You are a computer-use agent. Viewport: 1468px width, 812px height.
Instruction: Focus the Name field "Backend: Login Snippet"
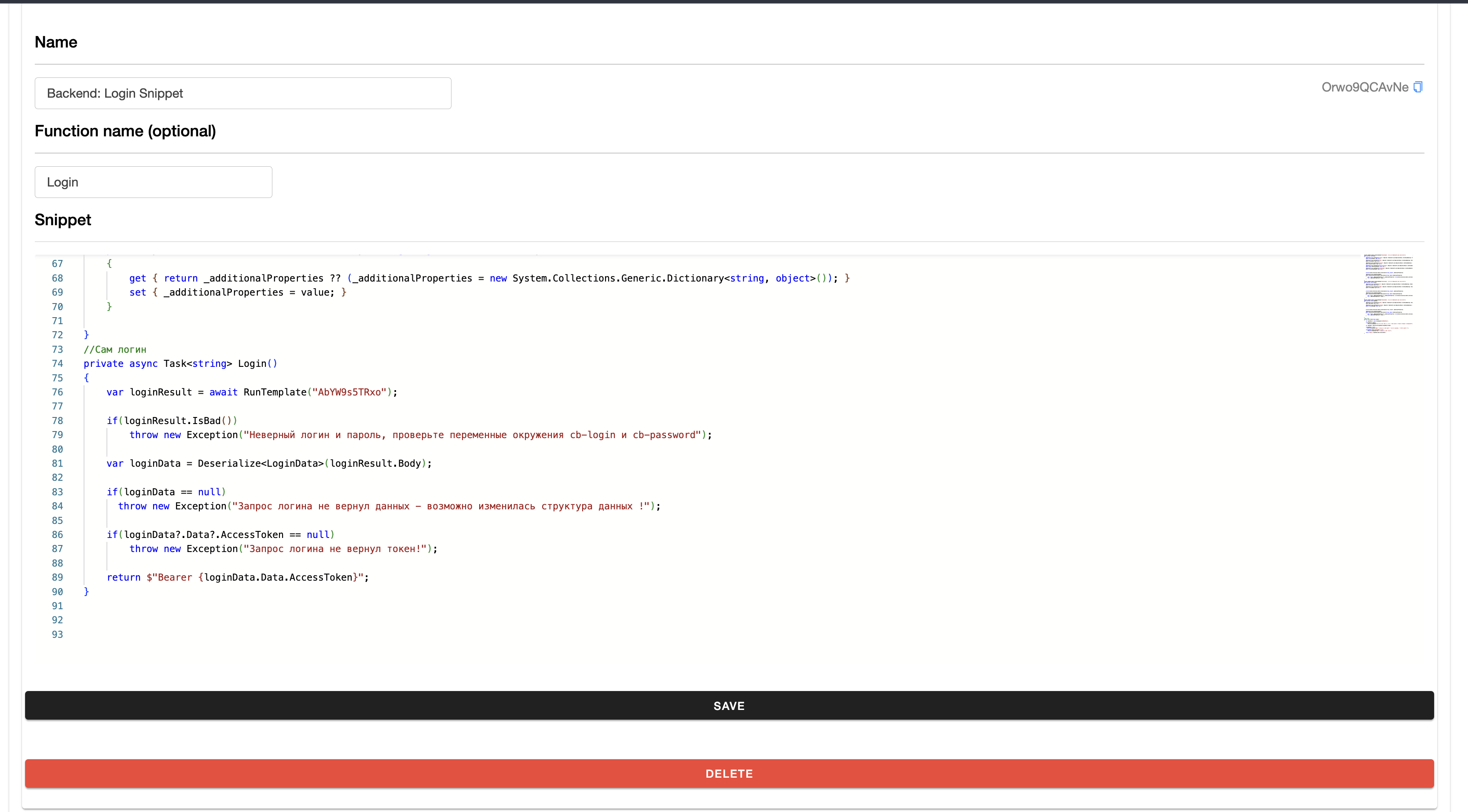point(243,93)
